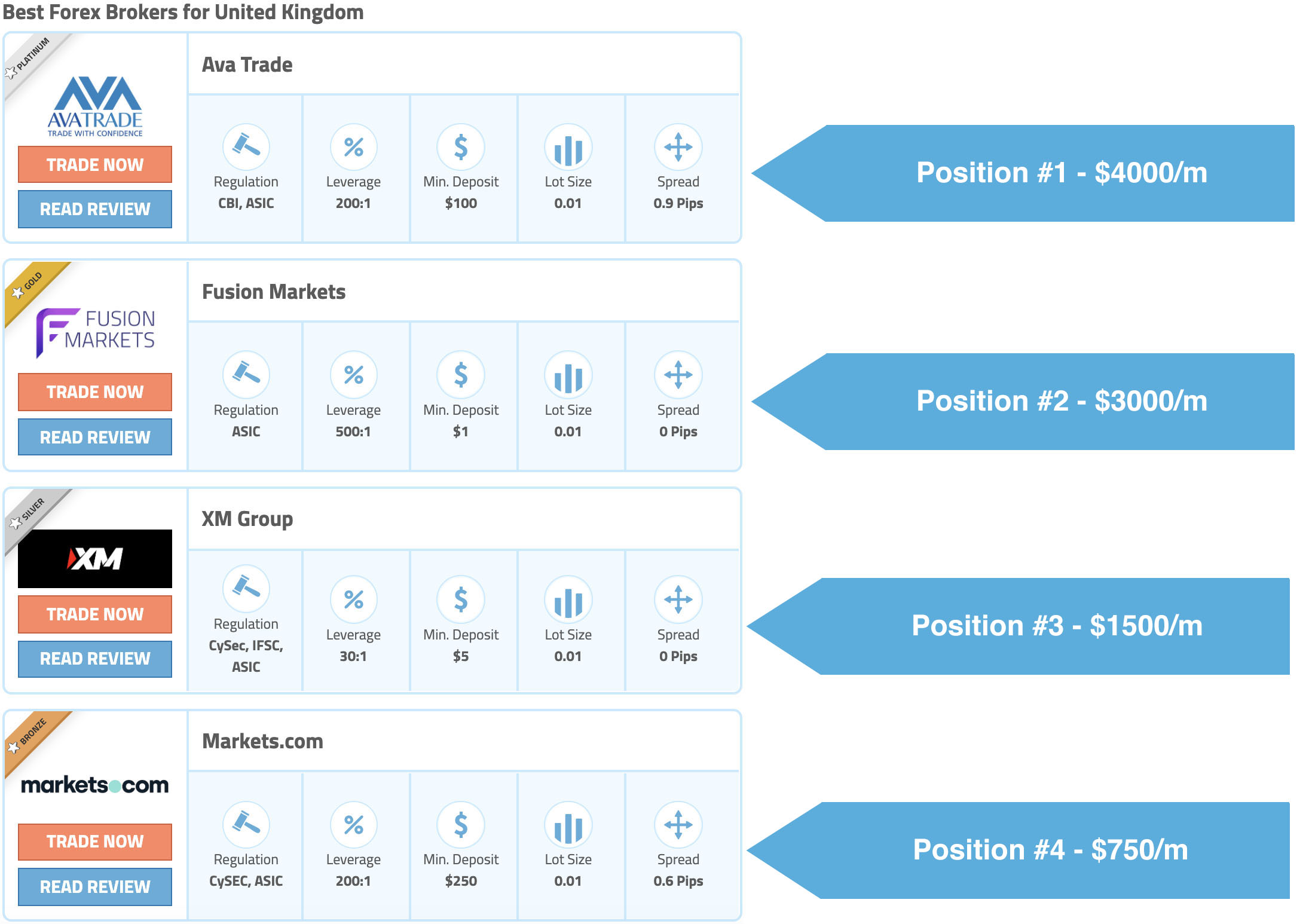The height and width of the screenshot is (924, 1309).
Task: Open Read Review for Fusion Markets
Action: (x=95, y=437)
